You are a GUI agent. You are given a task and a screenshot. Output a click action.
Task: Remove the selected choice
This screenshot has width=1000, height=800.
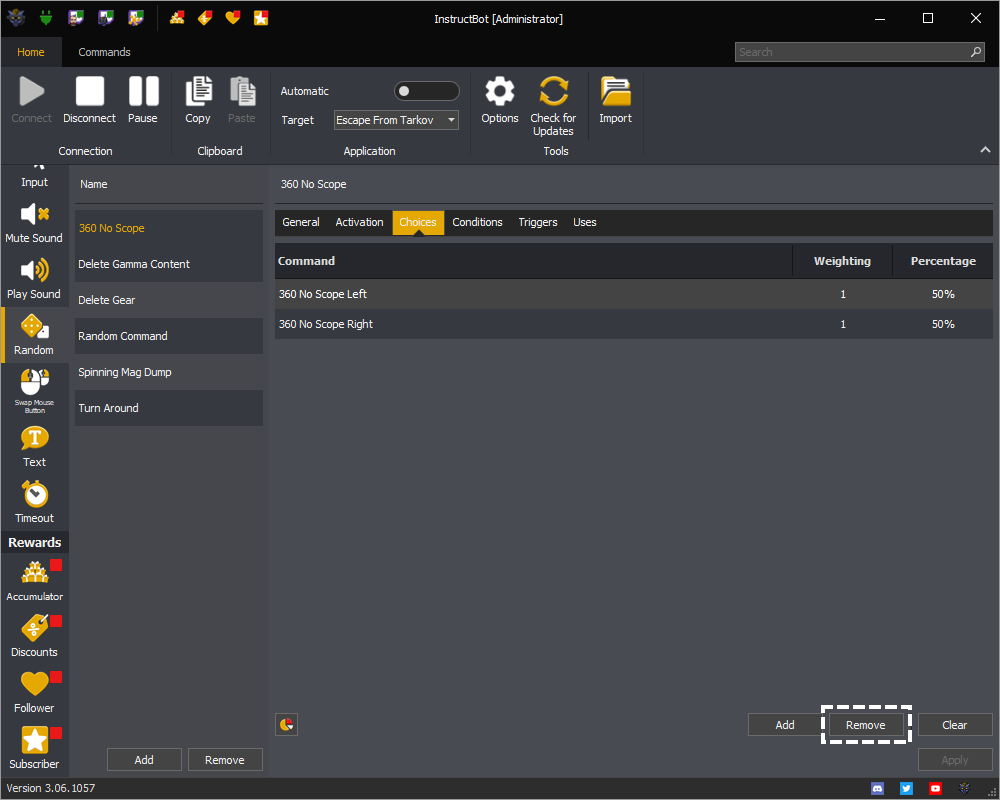(x=866, y=725)
